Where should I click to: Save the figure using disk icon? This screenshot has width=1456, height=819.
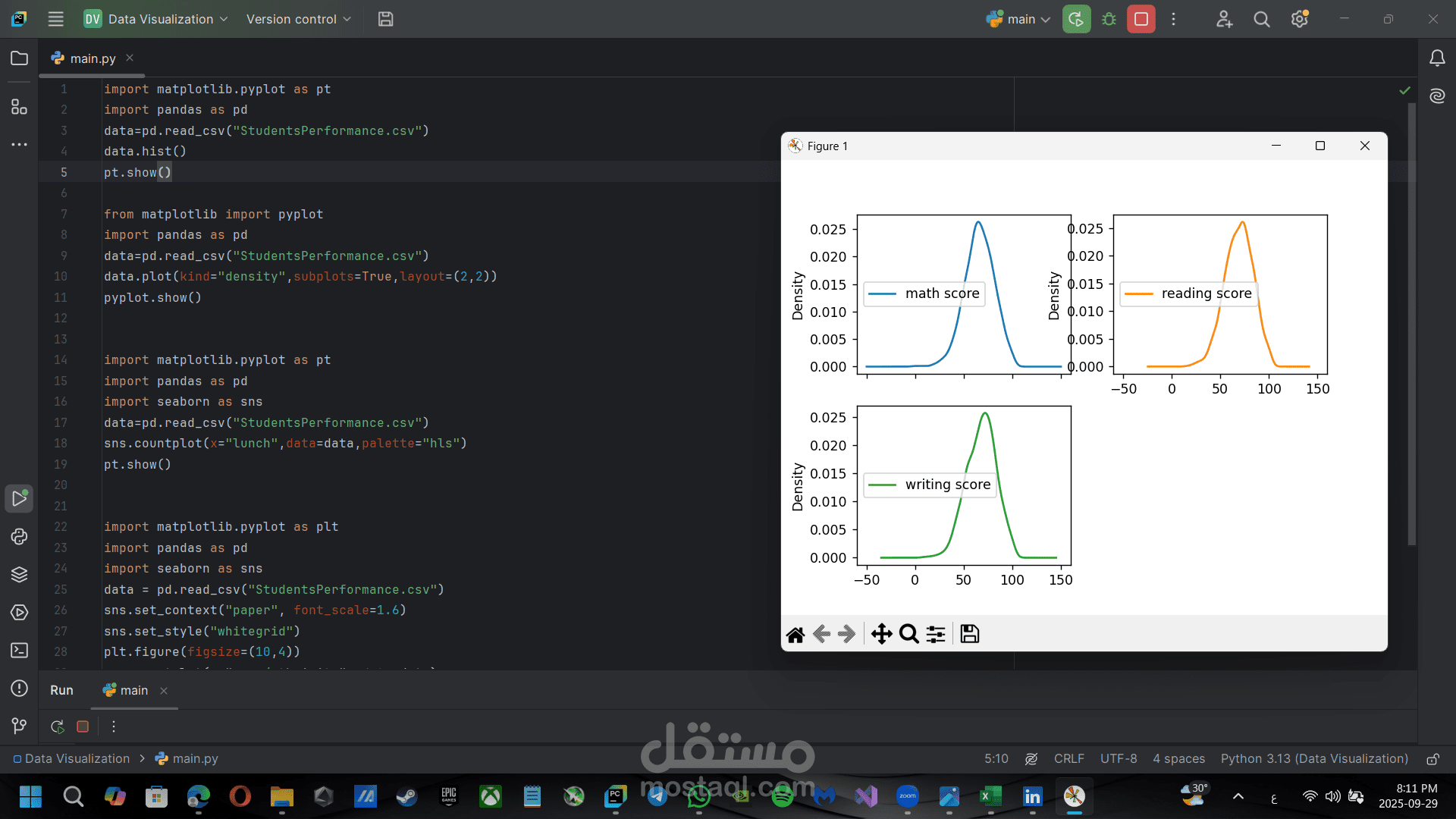(x=970, y=634)
